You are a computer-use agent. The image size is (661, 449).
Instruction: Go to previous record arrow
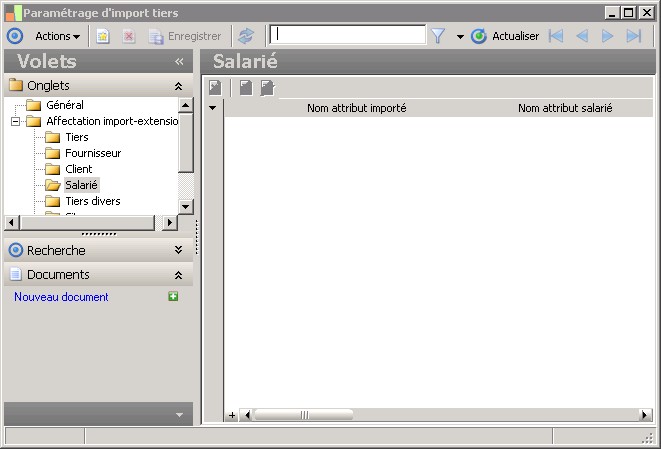[x=582, y=36]
